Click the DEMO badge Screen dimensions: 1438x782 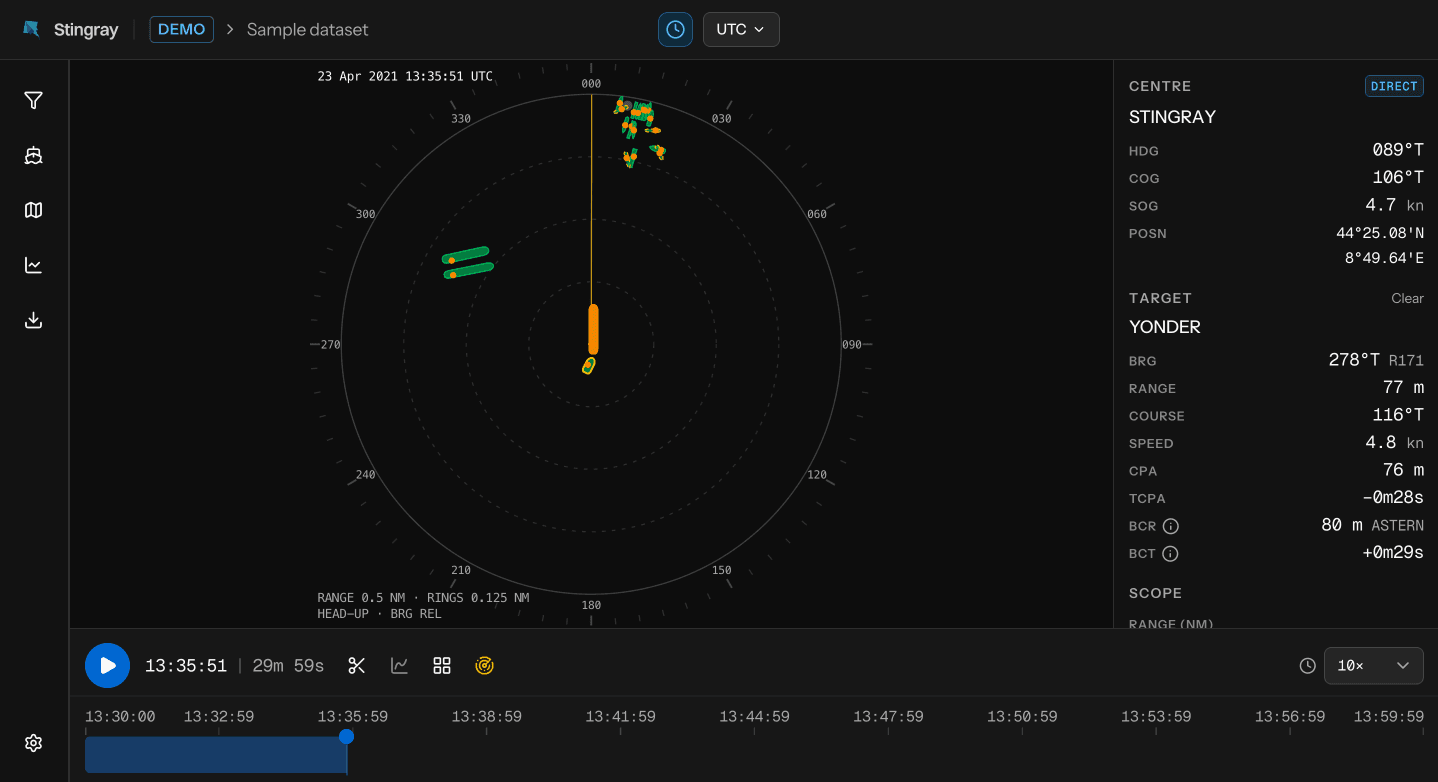(182, 29)
